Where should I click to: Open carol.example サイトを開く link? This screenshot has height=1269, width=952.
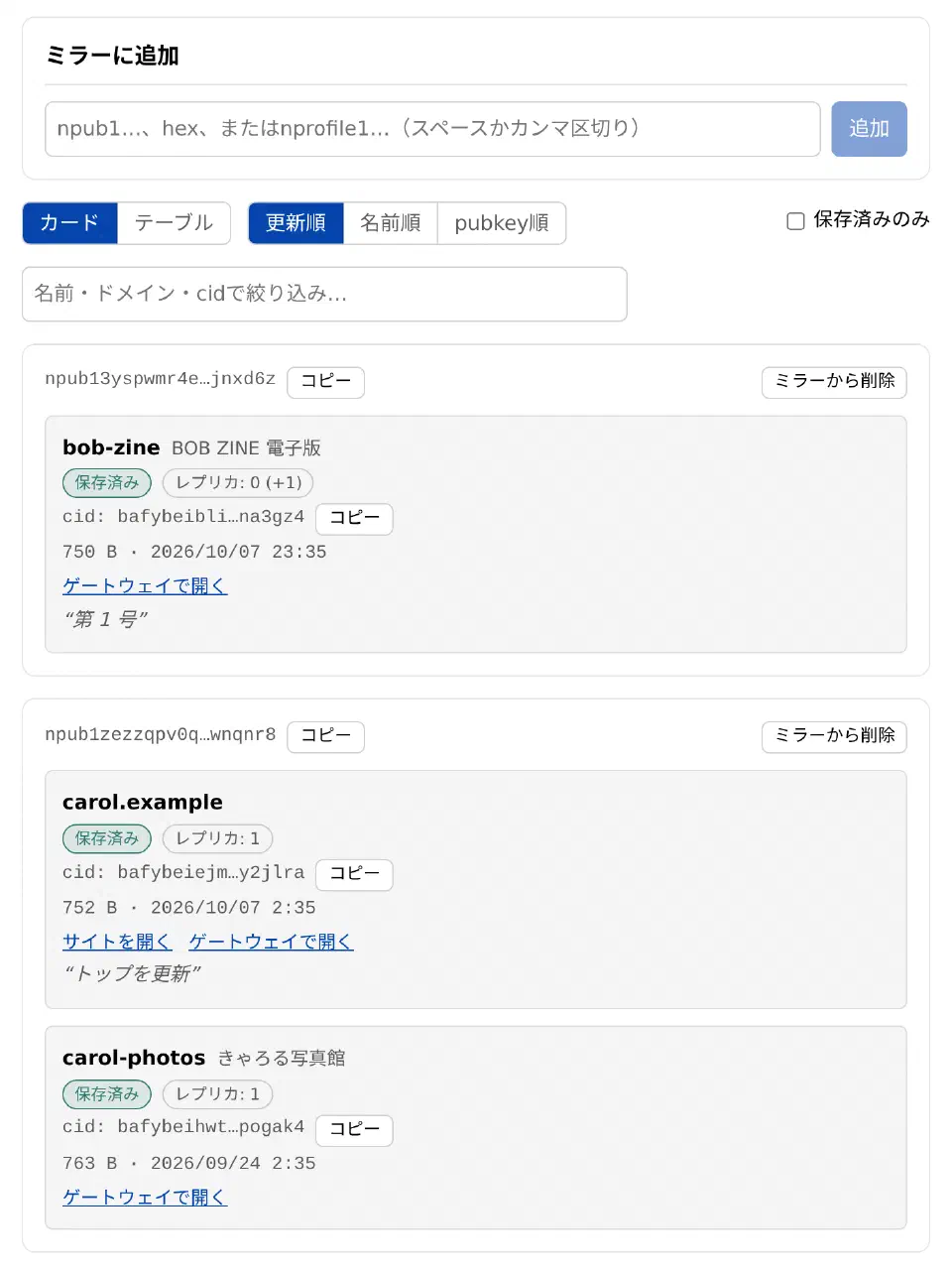tap(117, 941)
